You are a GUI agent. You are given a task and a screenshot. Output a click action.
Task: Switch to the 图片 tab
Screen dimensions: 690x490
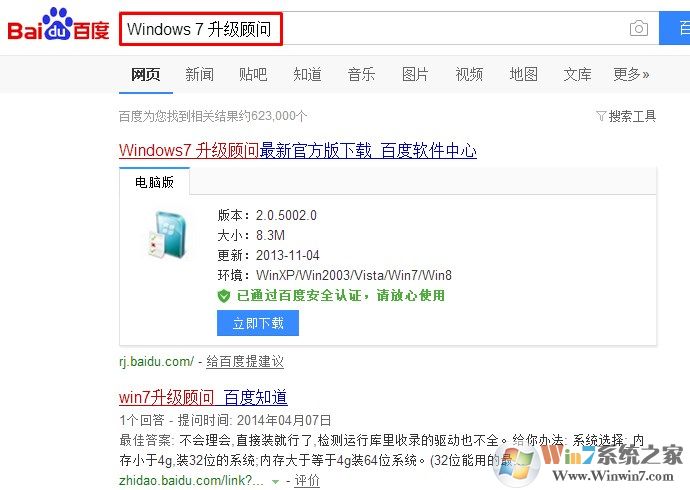pos(415,74)
